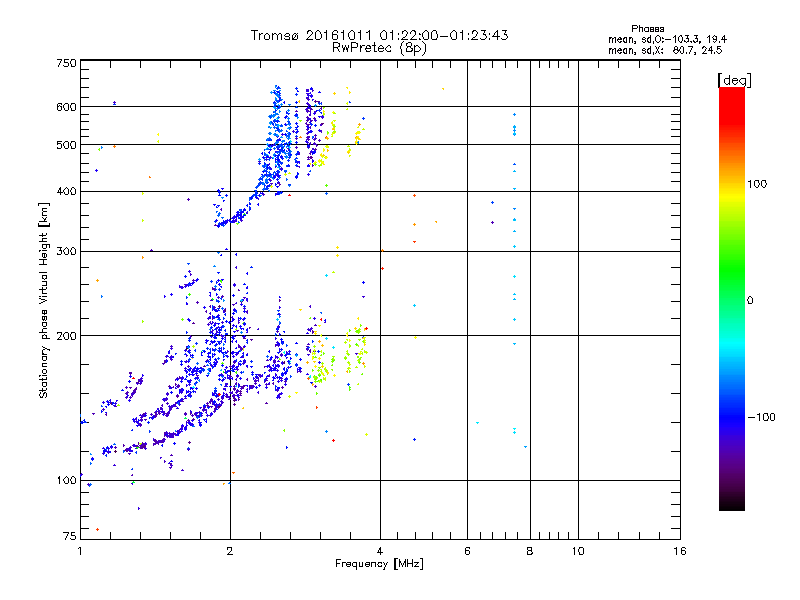The height and width of the screenshot is (600, 800).
Task: Click the plot title 'Tromsø 20161011 01:22:00-01:23:43'
Action: click(x=379, y=35)
